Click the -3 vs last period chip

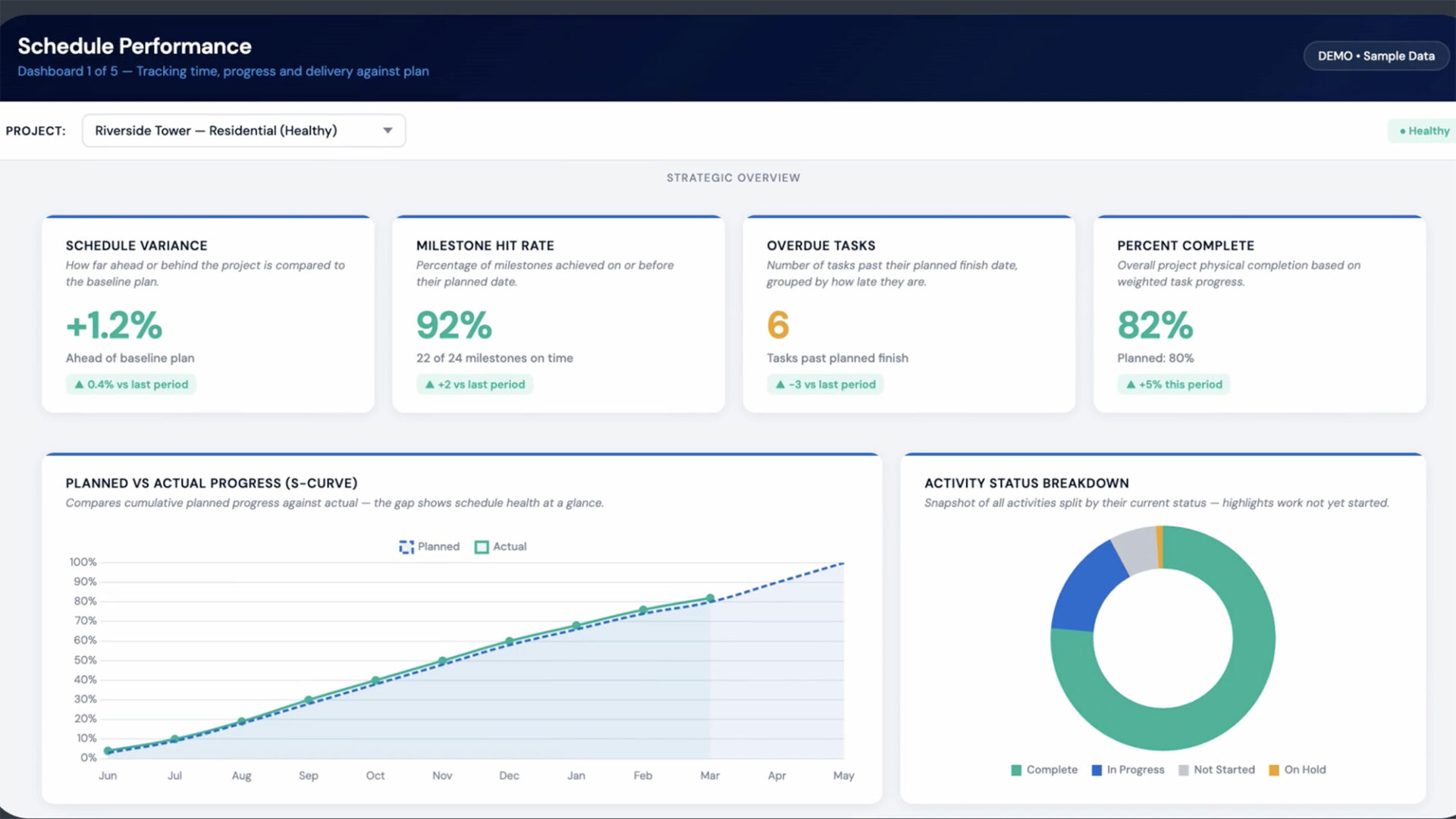[825, 384]
